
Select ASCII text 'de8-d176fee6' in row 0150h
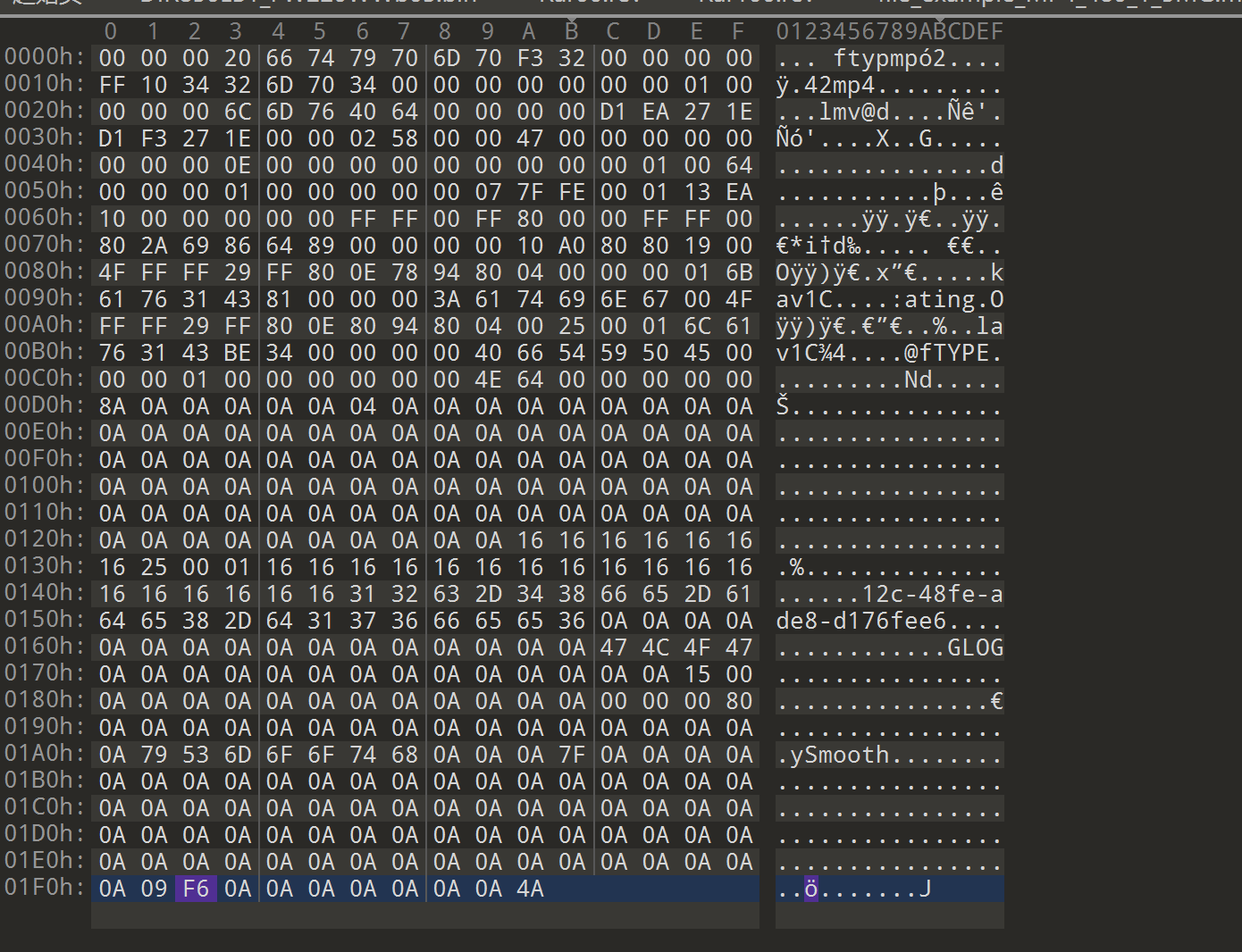coord(861,621)
